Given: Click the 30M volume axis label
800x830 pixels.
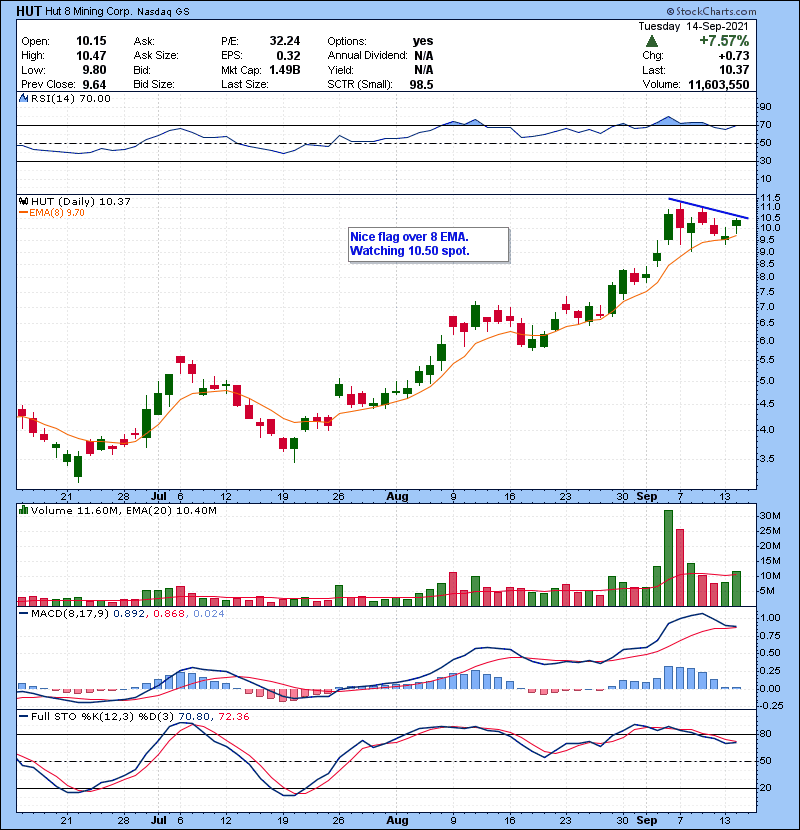Looking at the screenshot, I should click(770, 516).
